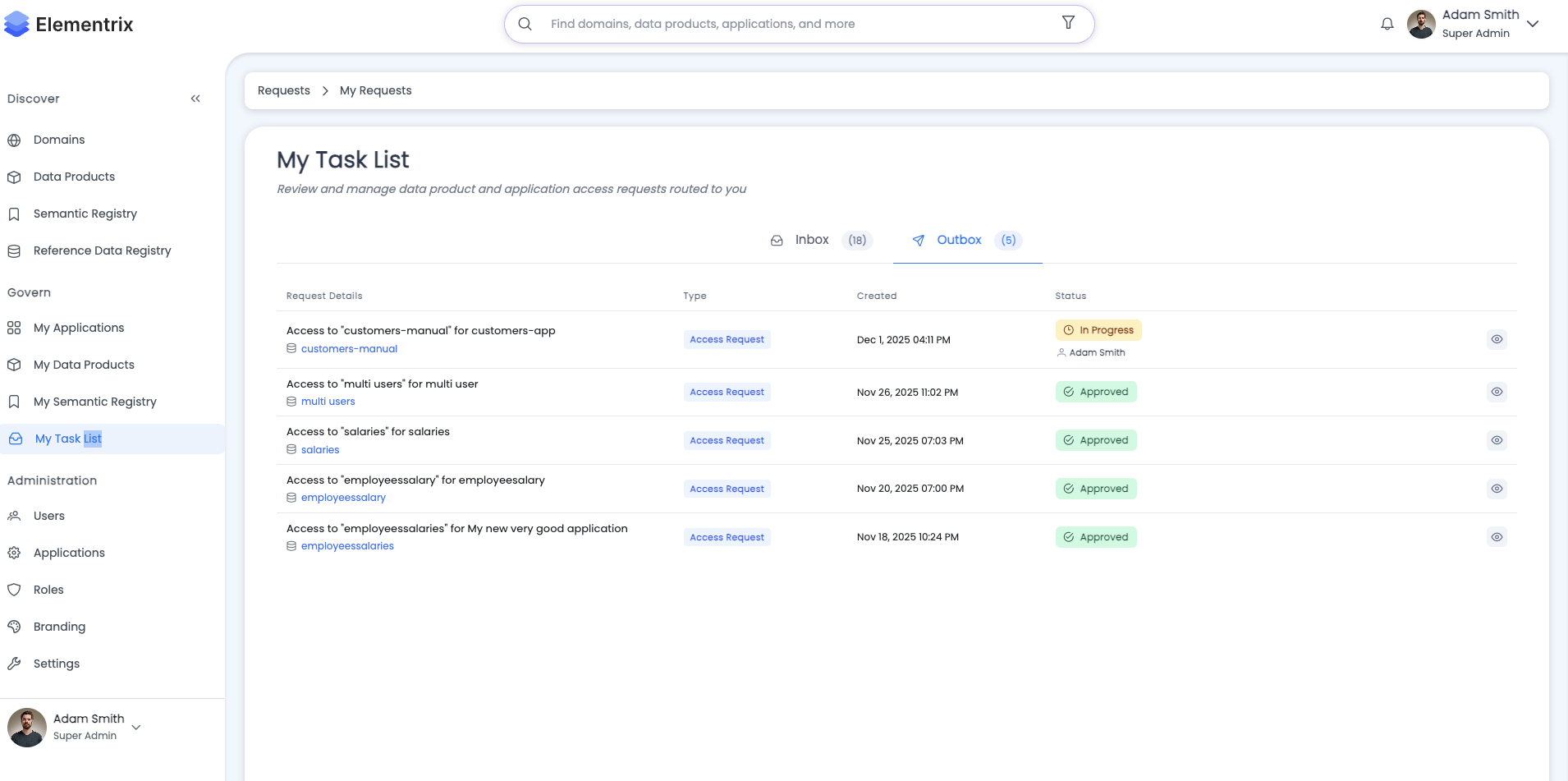View details of customers-manual request

pos(1497,339)
